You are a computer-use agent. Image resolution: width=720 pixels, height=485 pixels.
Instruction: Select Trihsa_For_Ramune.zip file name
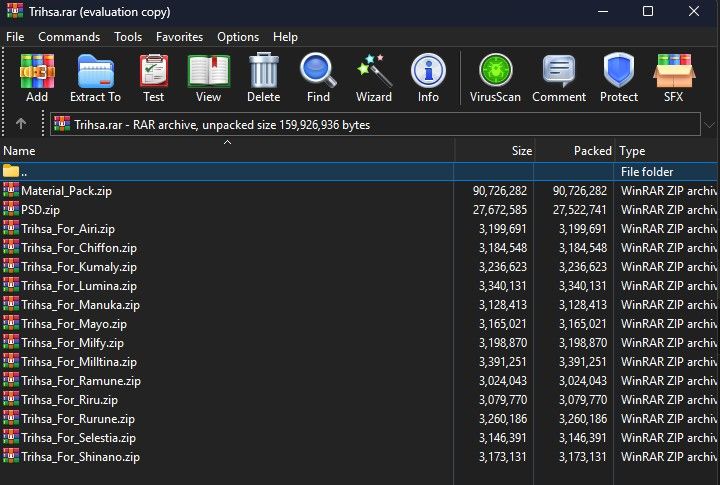[x=81, y=381]
